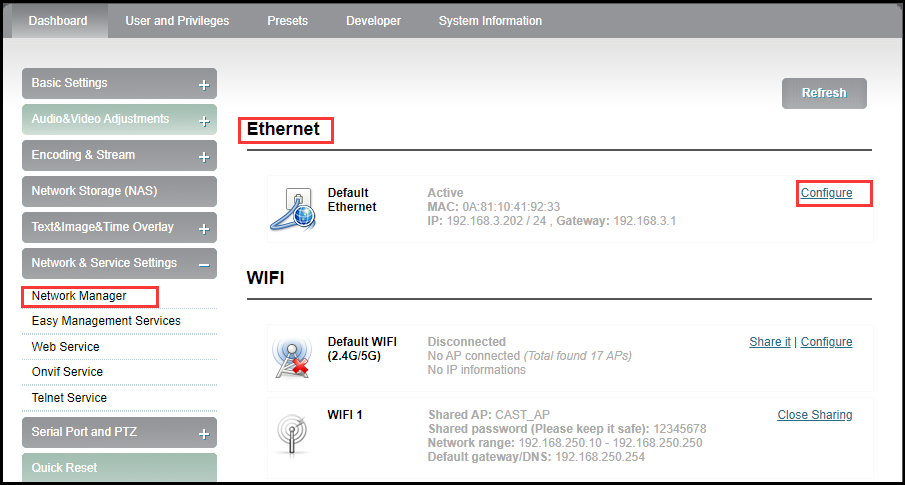Expand Basic Settings with plus icon
This screenshot has width=905, height=485.
(x=204, y=85)
